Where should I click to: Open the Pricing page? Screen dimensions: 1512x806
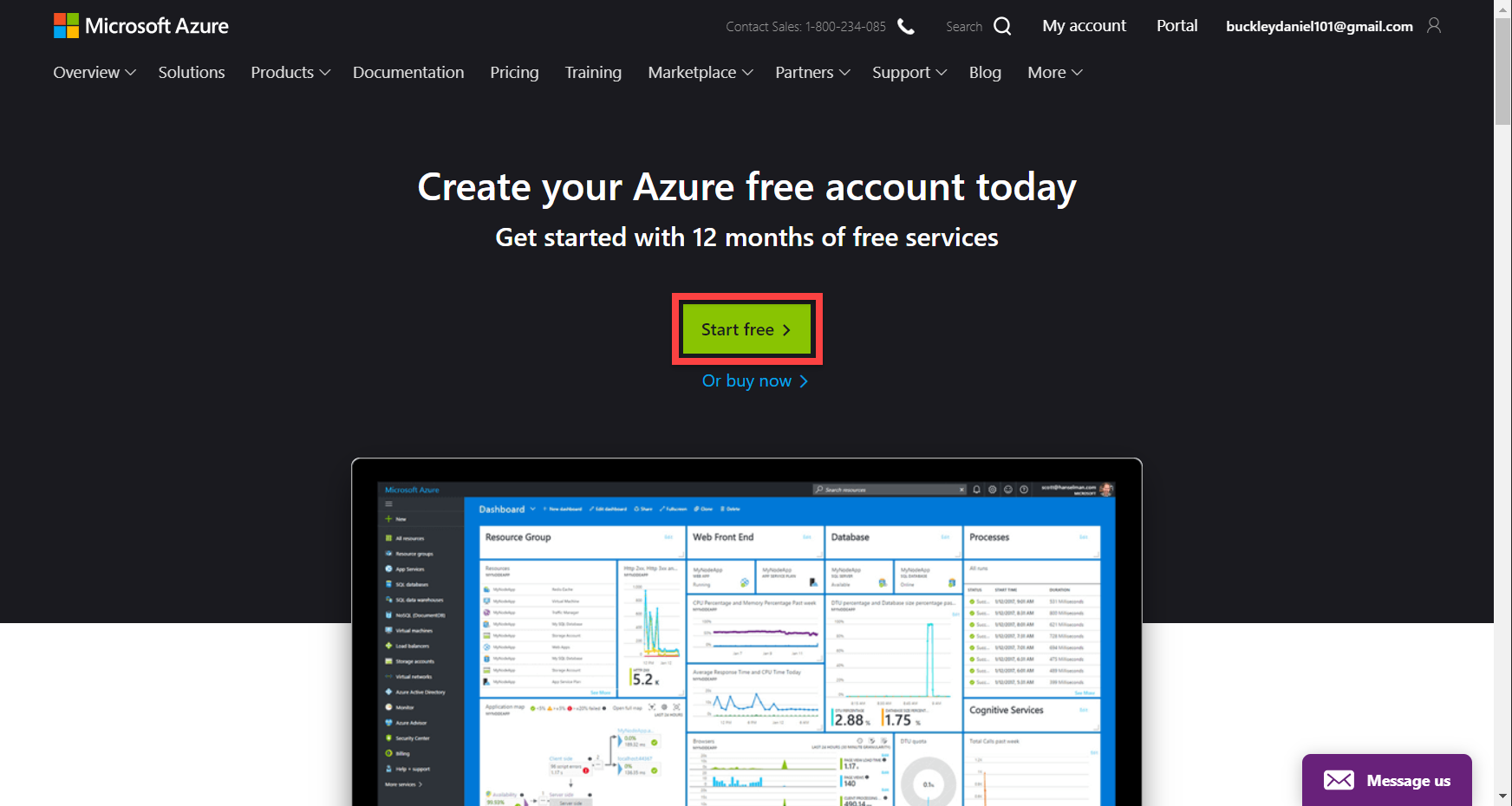514,73
